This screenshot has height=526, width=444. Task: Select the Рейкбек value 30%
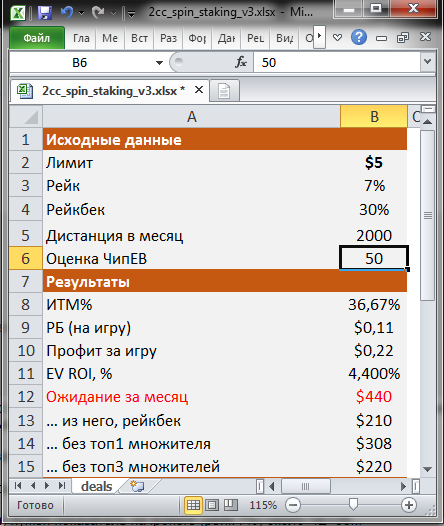[x=374, y=210]
